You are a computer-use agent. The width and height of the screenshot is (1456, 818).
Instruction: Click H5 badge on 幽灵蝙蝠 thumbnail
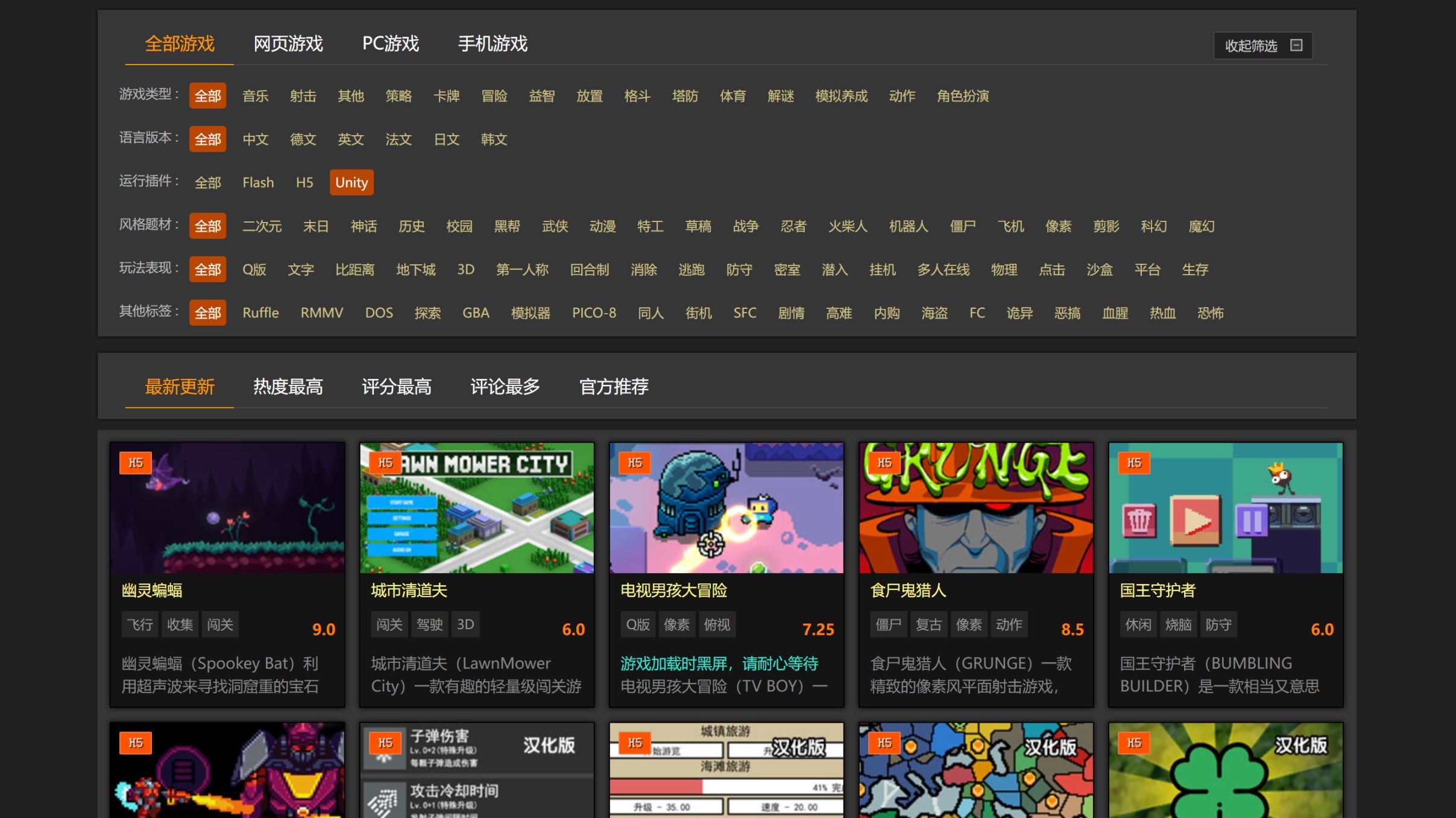coord(136,463)
